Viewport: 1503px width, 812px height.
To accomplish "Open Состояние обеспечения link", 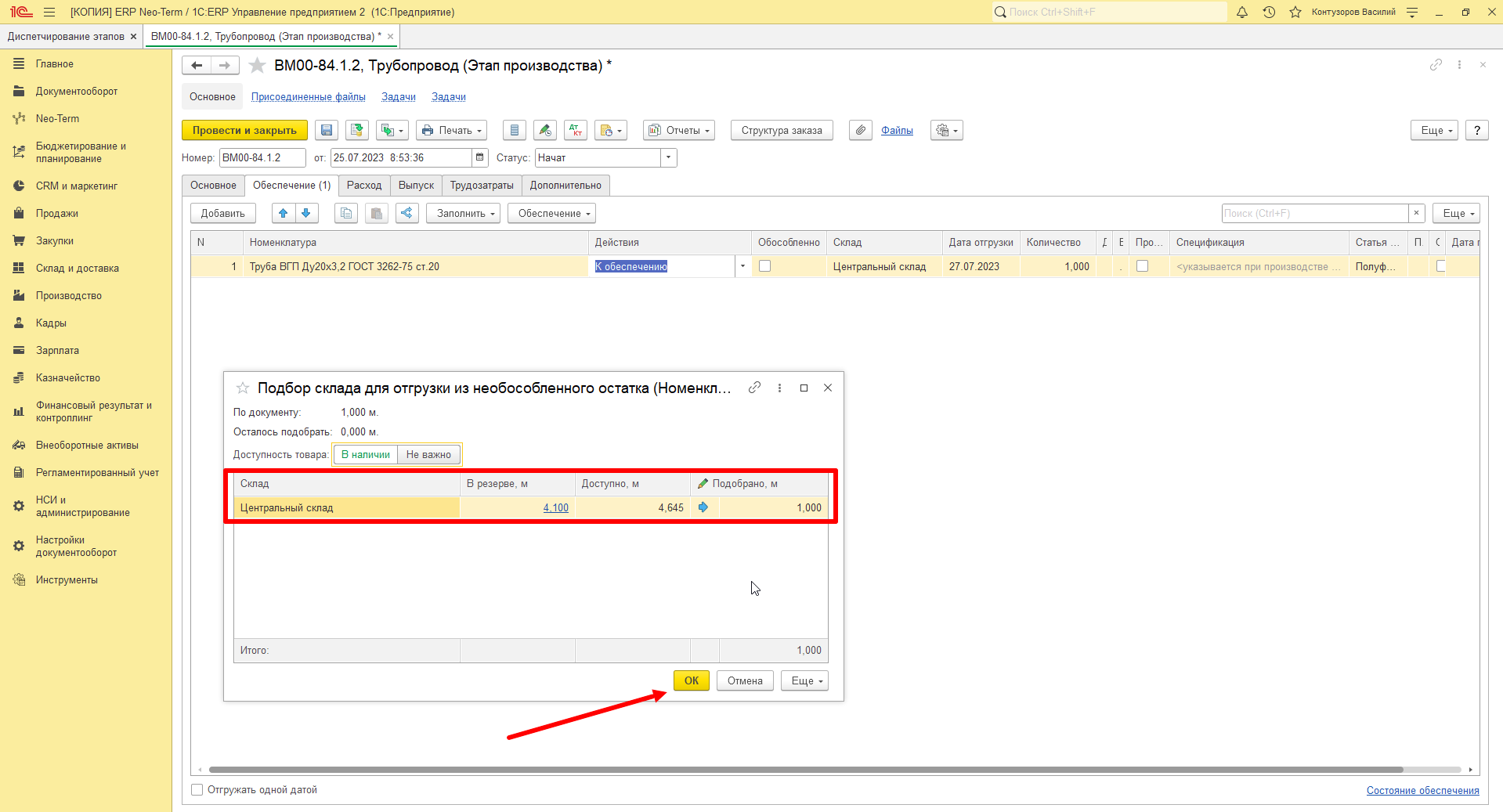I will coord(1422,790).
